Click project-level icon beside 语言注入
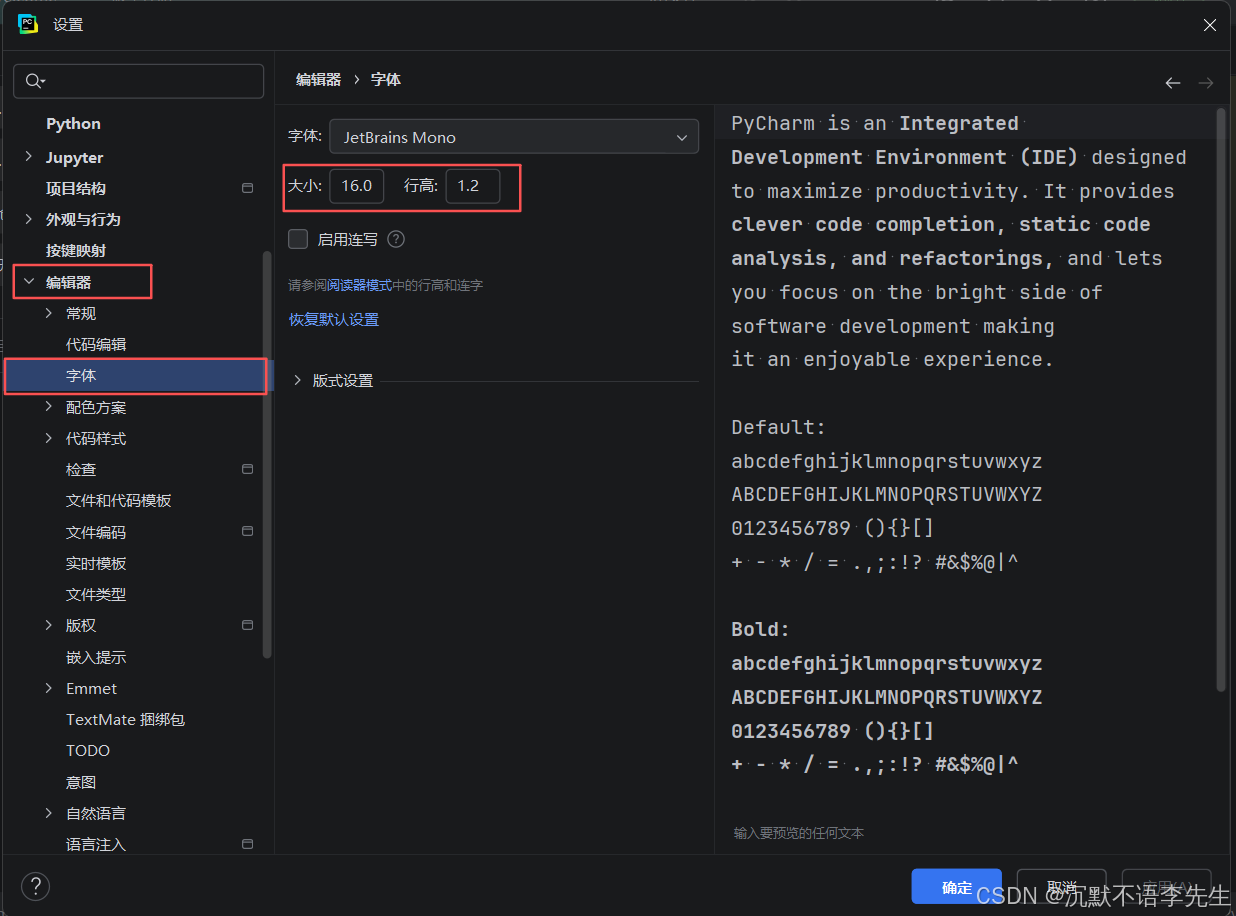This screenshot has width=1236, height=916. click(248, 844)
